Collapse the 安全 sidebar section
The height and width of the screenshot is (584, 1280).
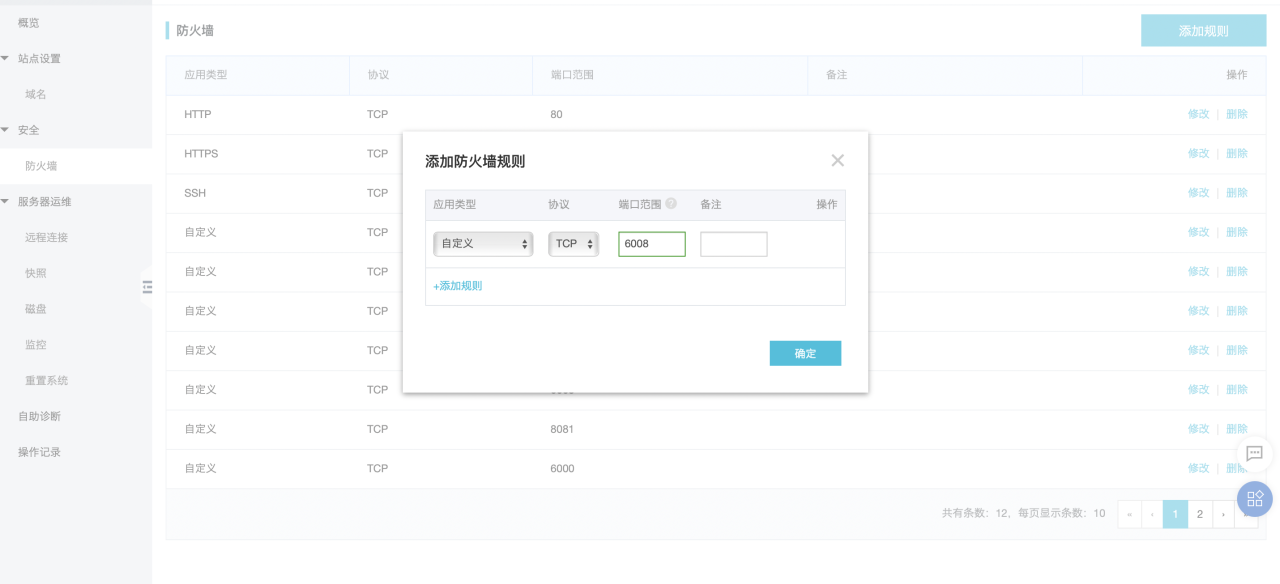pyautogui.click(x=6, y=130)
